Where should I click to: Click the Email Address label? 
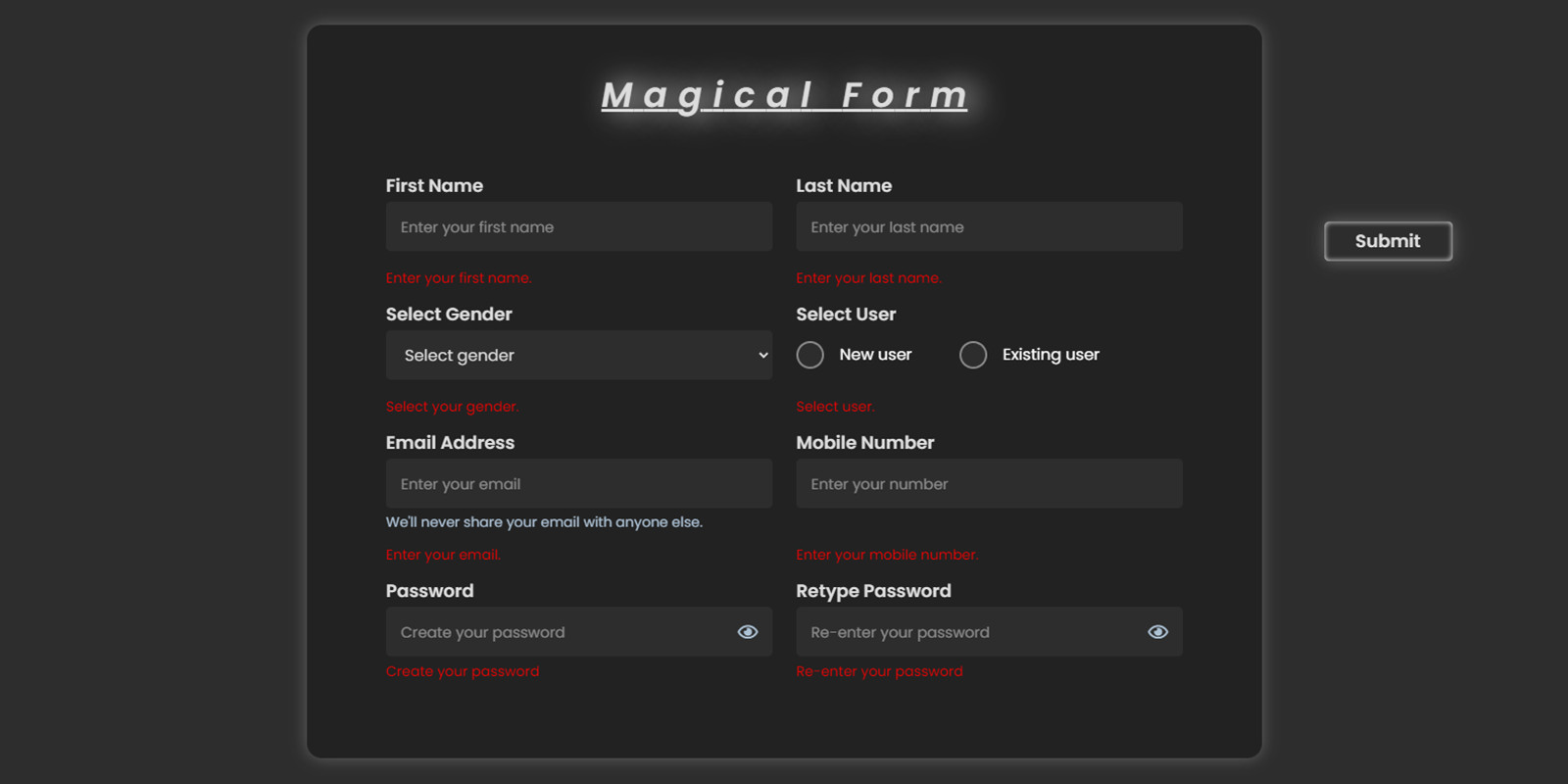click(x=450, y=443)
